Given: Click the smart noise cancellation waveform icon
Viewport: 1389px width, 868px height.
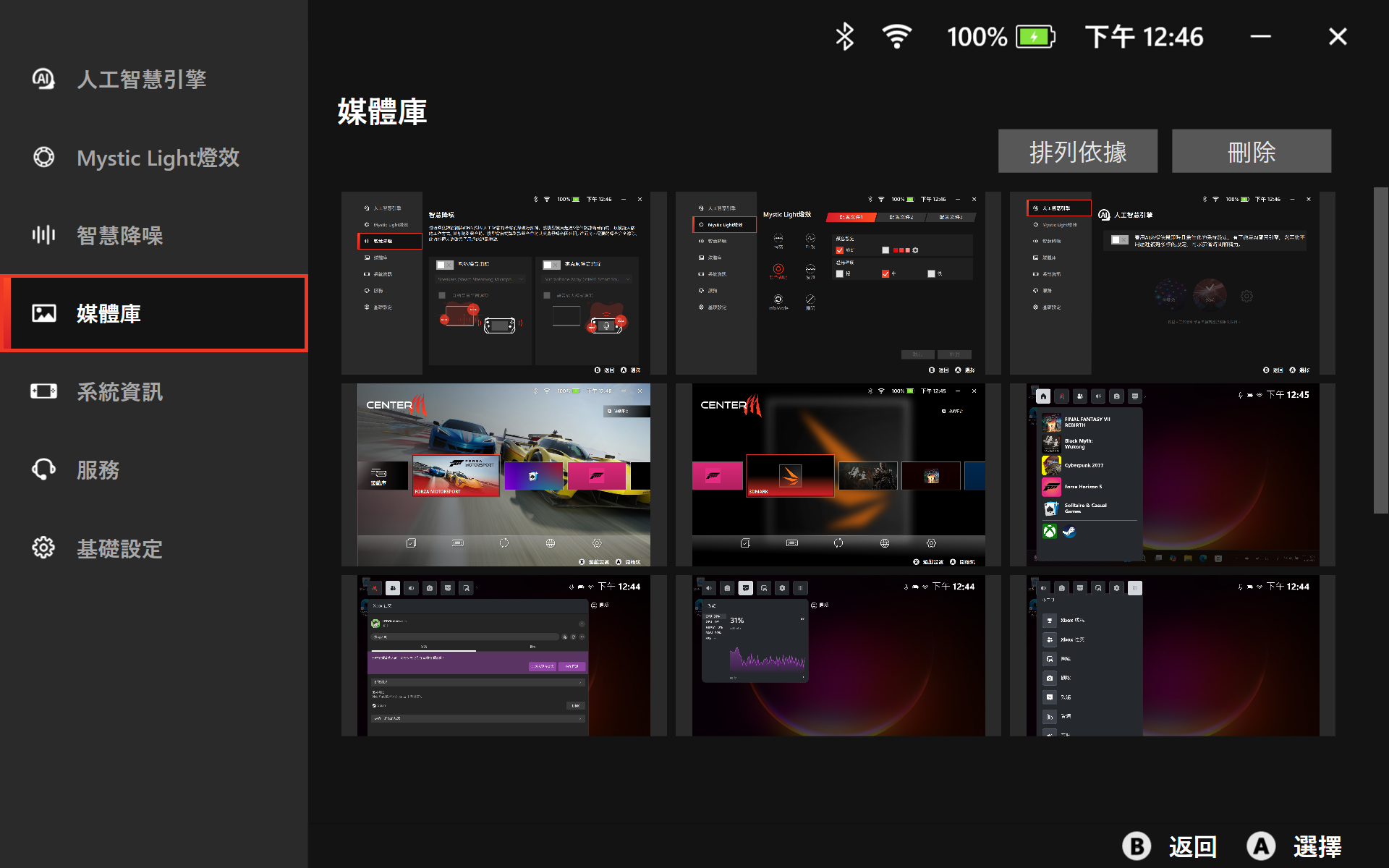Looking at the screenshot, I should tap(43, 235).
